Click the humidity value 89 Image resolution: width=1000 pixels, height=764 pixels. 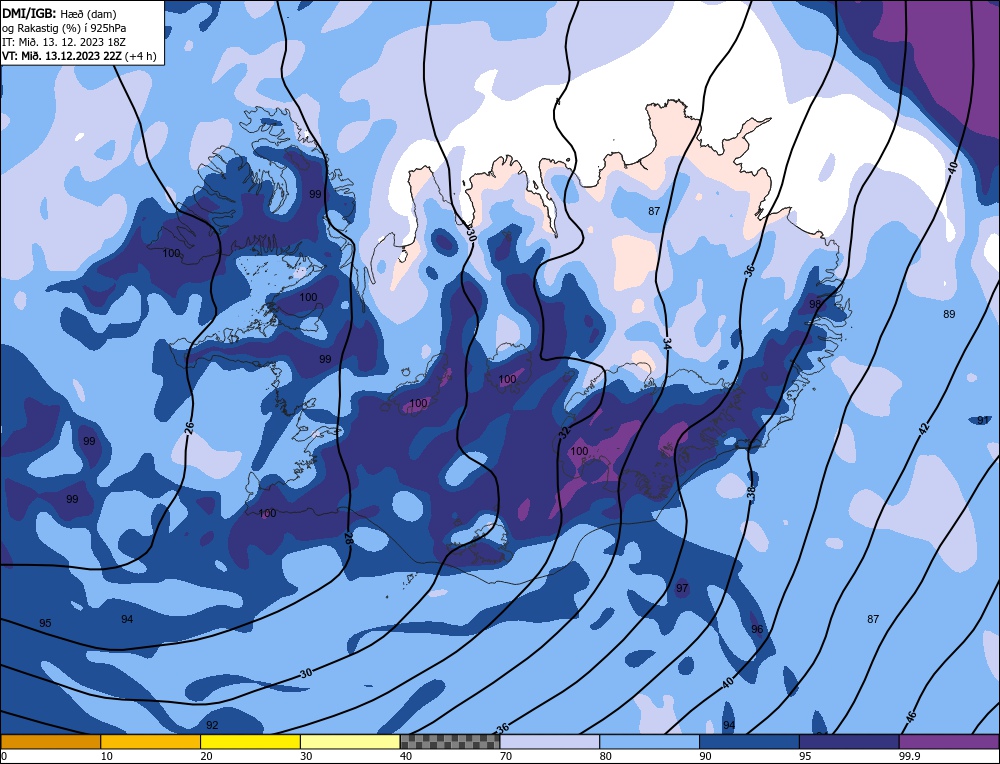coord(949,314)
